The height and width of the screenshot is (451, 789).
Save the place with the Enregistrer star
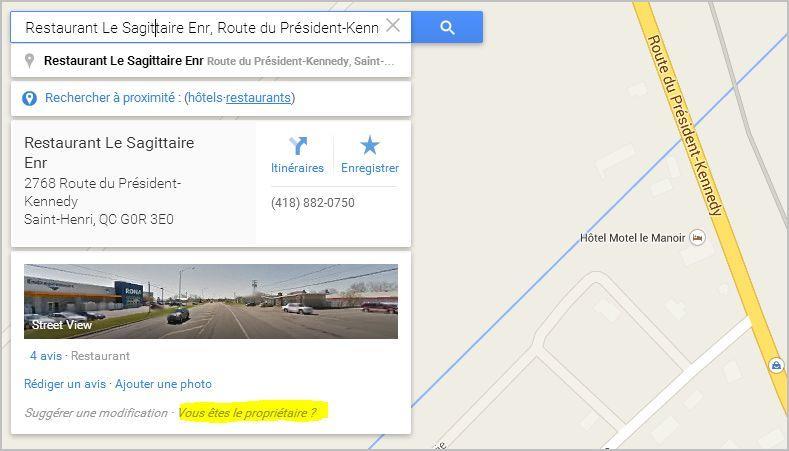[x=369, y=145]
